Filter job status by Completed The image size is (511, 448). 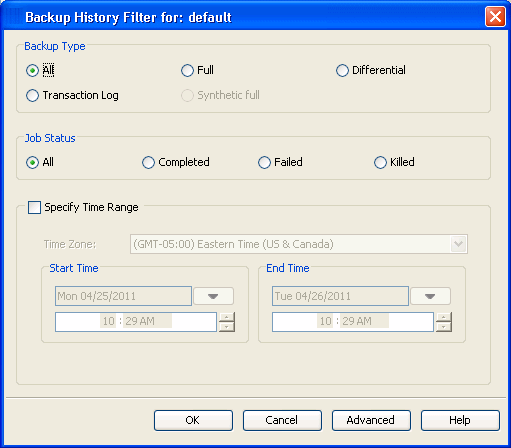coord(148,162)
